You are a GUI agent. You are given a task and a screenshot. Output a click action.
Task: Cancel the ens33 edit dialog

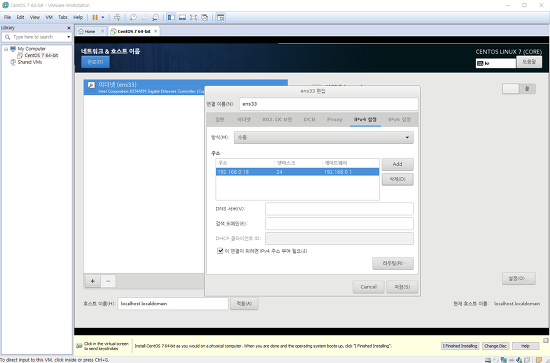point(368,287)
